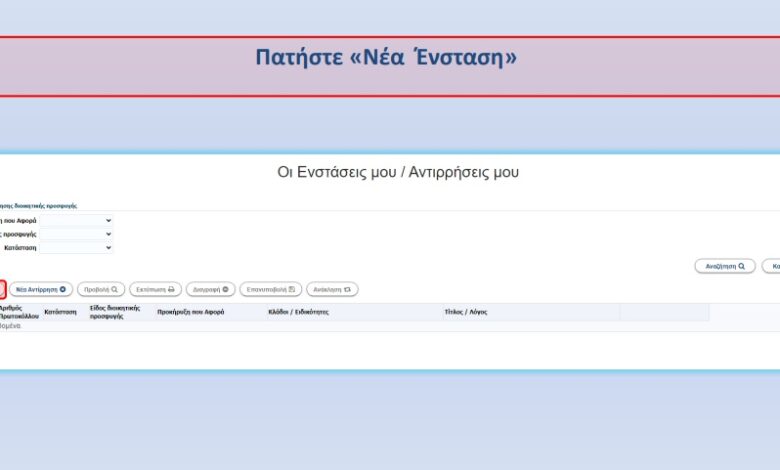
Task: Click the 'διοικητικής προσφυγής' section label above filters
Action: tap(38, 205)
